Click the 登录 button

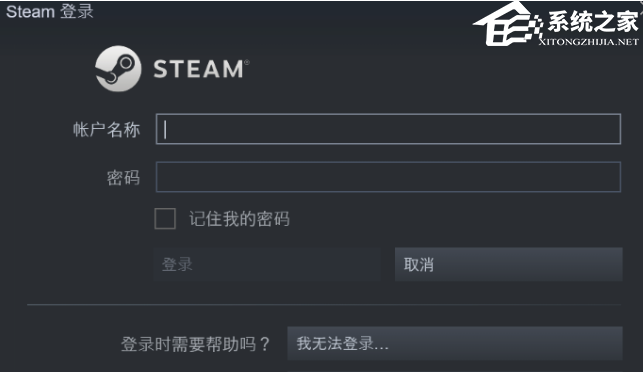click(267, 264)
